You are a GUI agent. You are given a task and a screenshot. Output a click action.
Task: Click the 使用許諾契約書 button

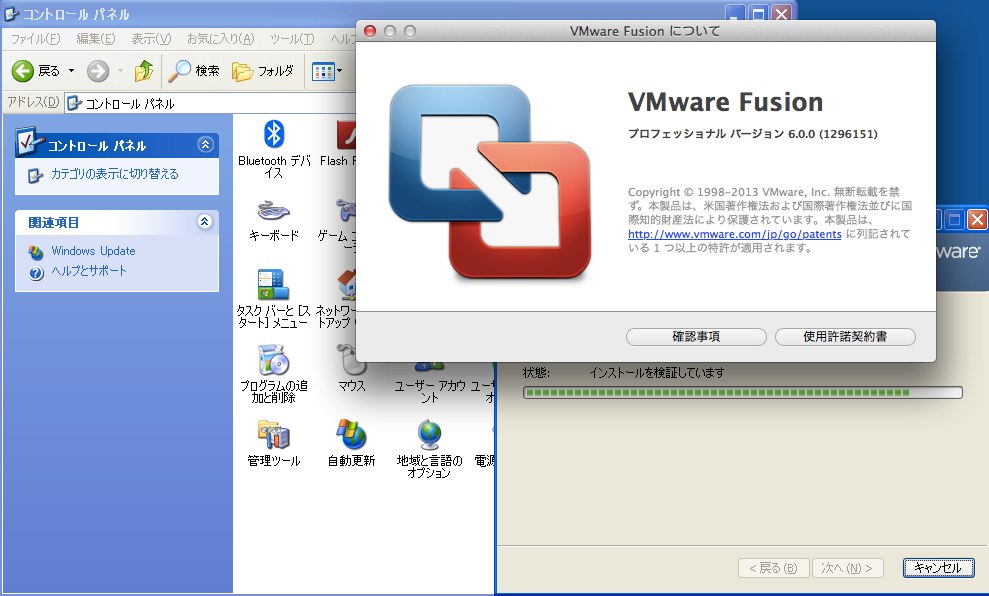pos(845,337)
